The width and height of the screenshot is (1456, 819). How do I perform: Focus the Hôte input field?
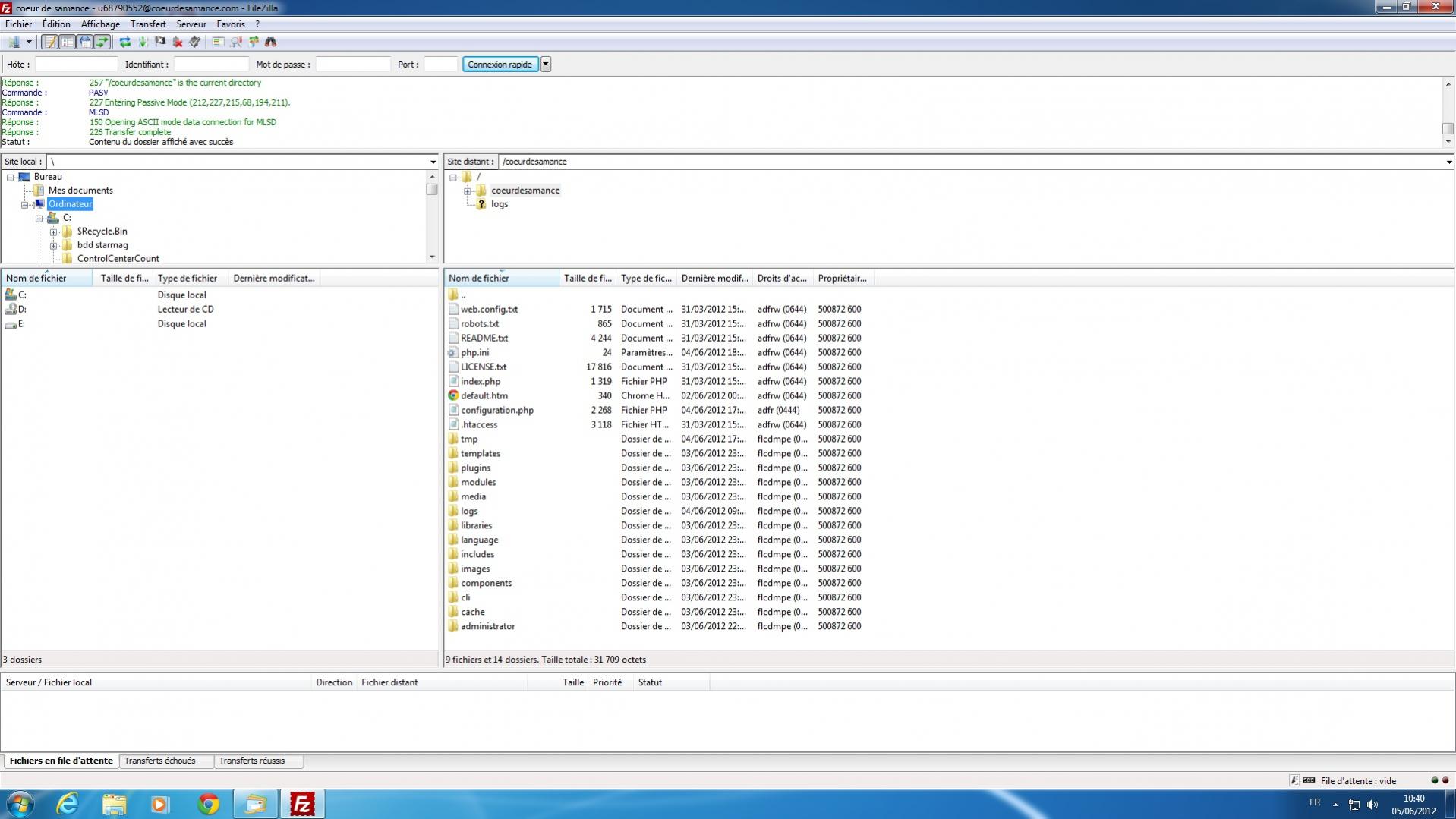pos(77,65)
